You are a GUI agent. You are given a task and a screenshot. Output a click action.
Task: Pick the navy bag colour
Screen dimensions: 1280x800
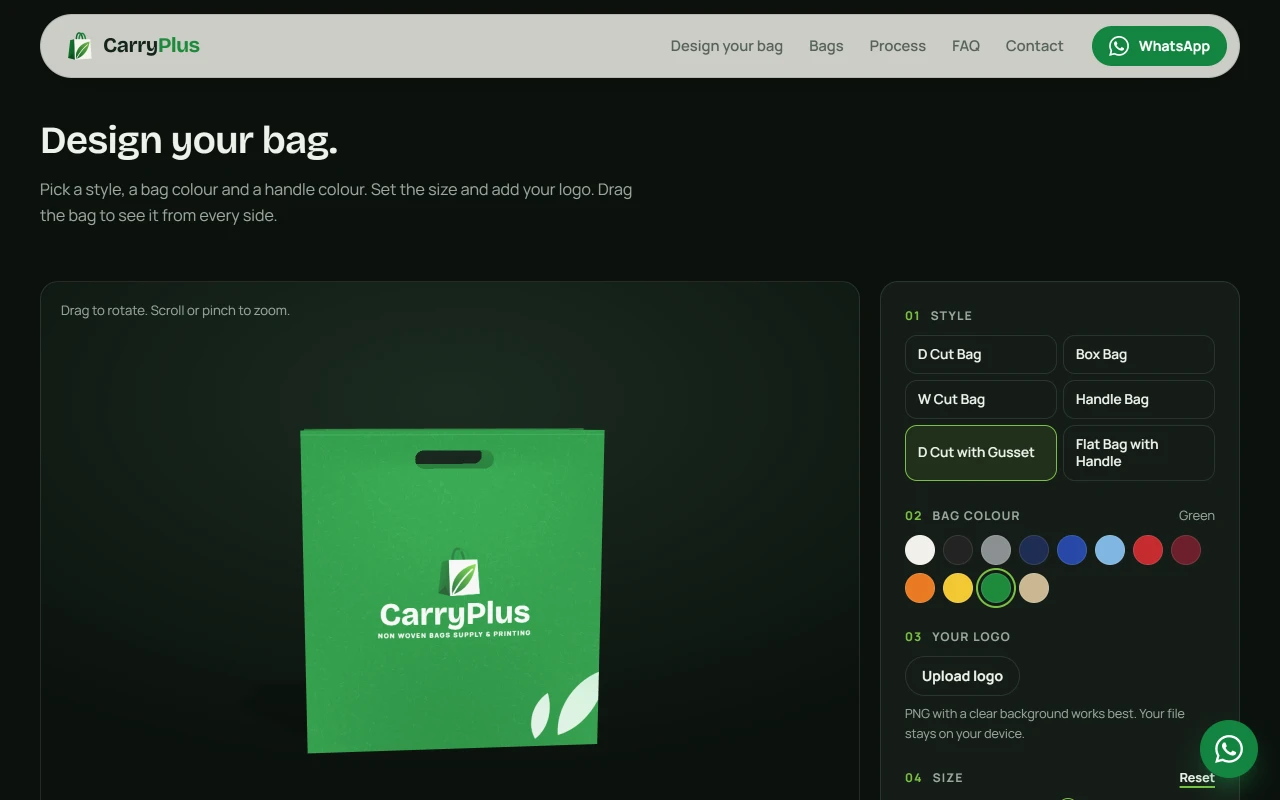pos(1034,550)
